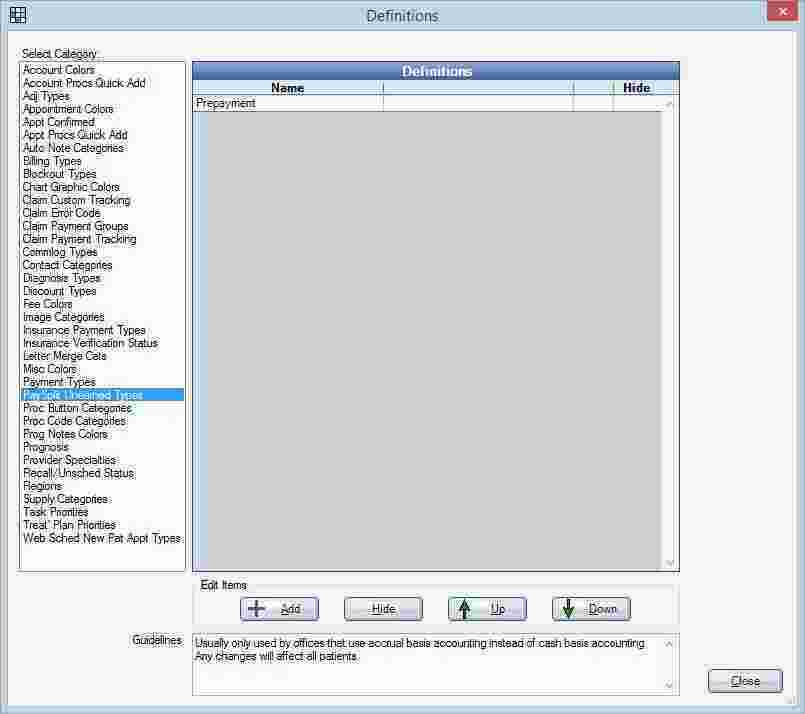
Task: Click the Guidelines text area
Action: [430, 663]
